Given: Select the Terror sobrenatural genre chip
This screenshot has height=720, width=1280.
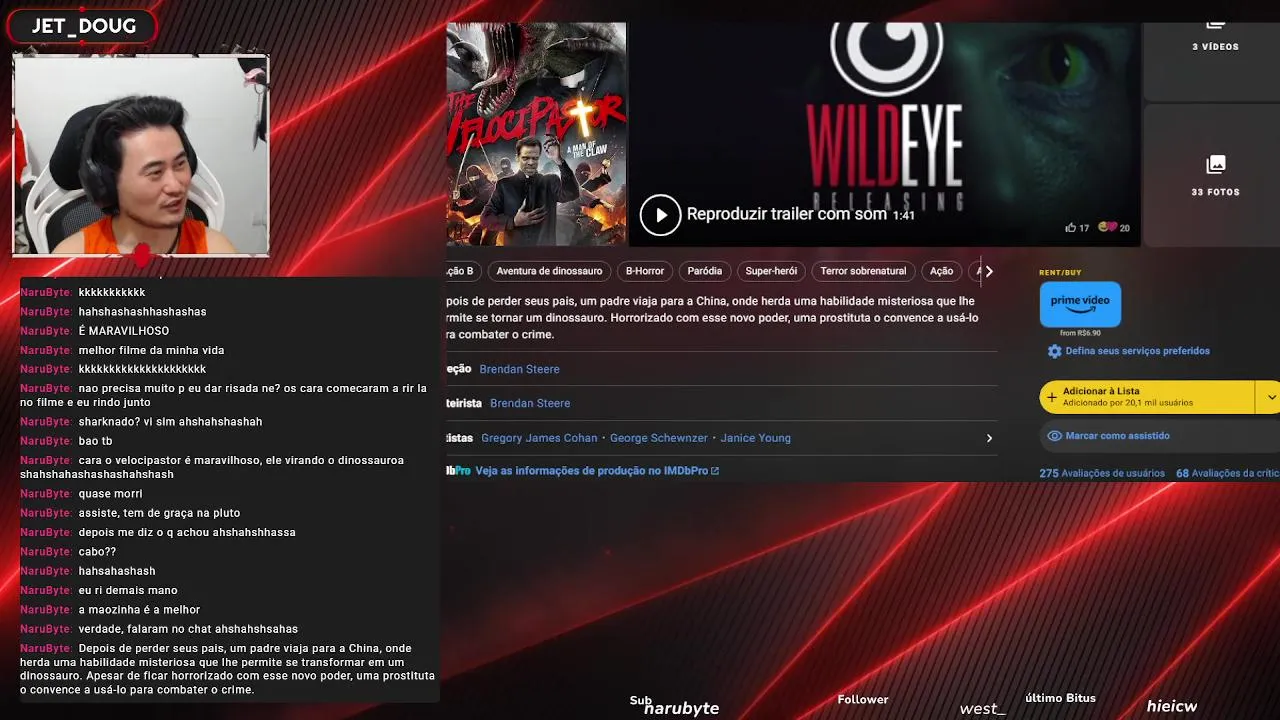Looking at the screenshot, I should pos(863,271).
